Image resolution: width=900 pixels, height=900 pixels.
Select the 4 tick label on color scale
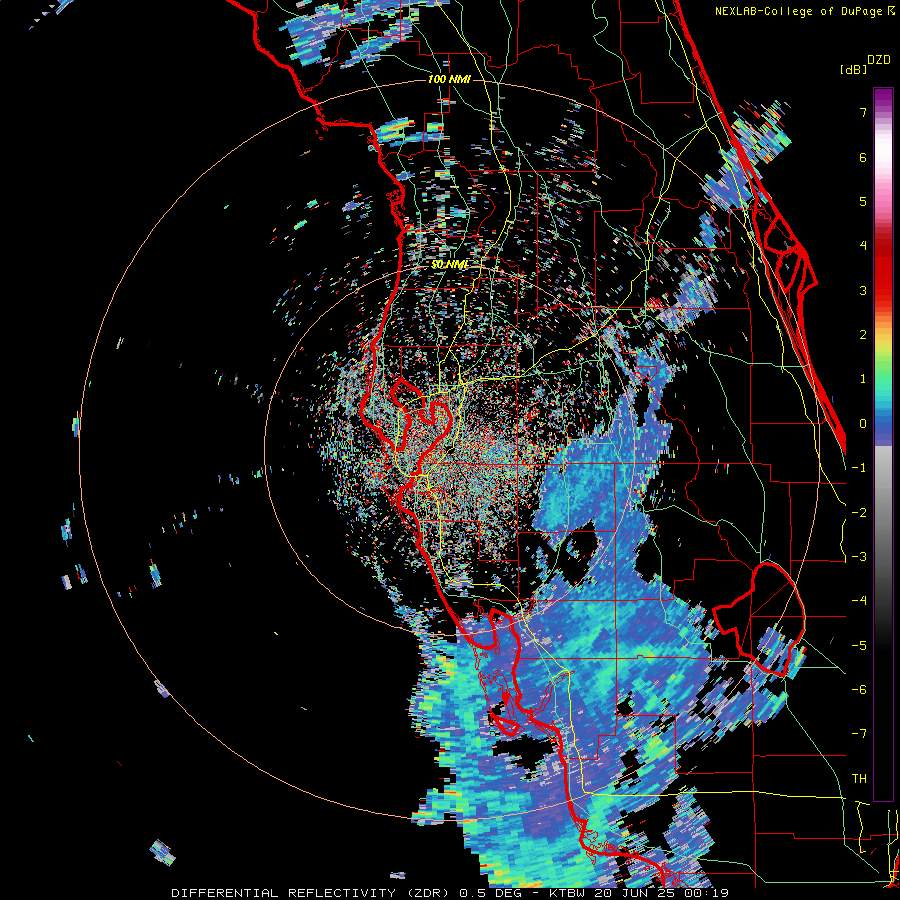(863, 246)
